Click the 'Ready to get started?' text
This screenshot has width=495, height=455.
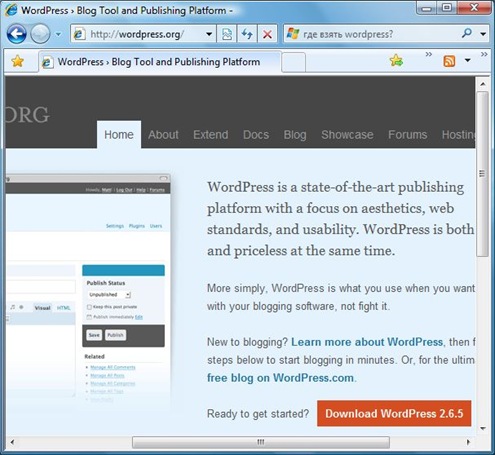pos(258,414)
